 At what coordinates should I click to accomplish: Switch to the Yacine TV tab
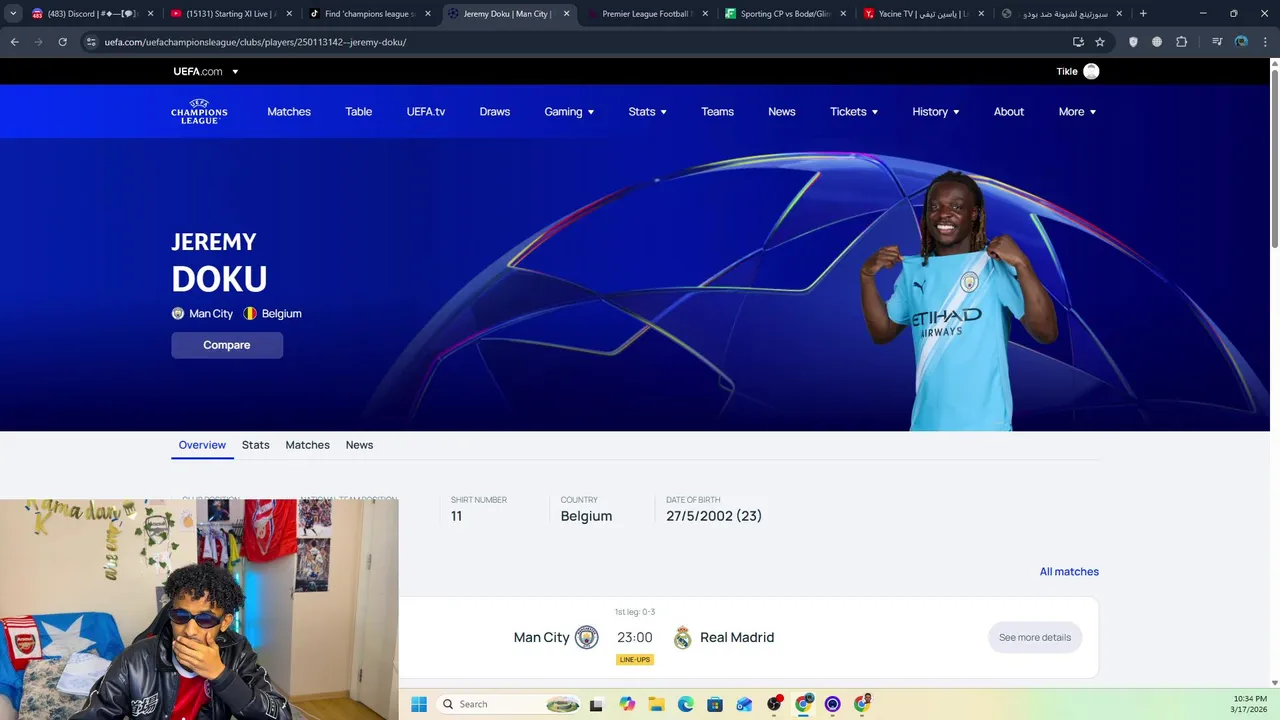pos(924,14)
